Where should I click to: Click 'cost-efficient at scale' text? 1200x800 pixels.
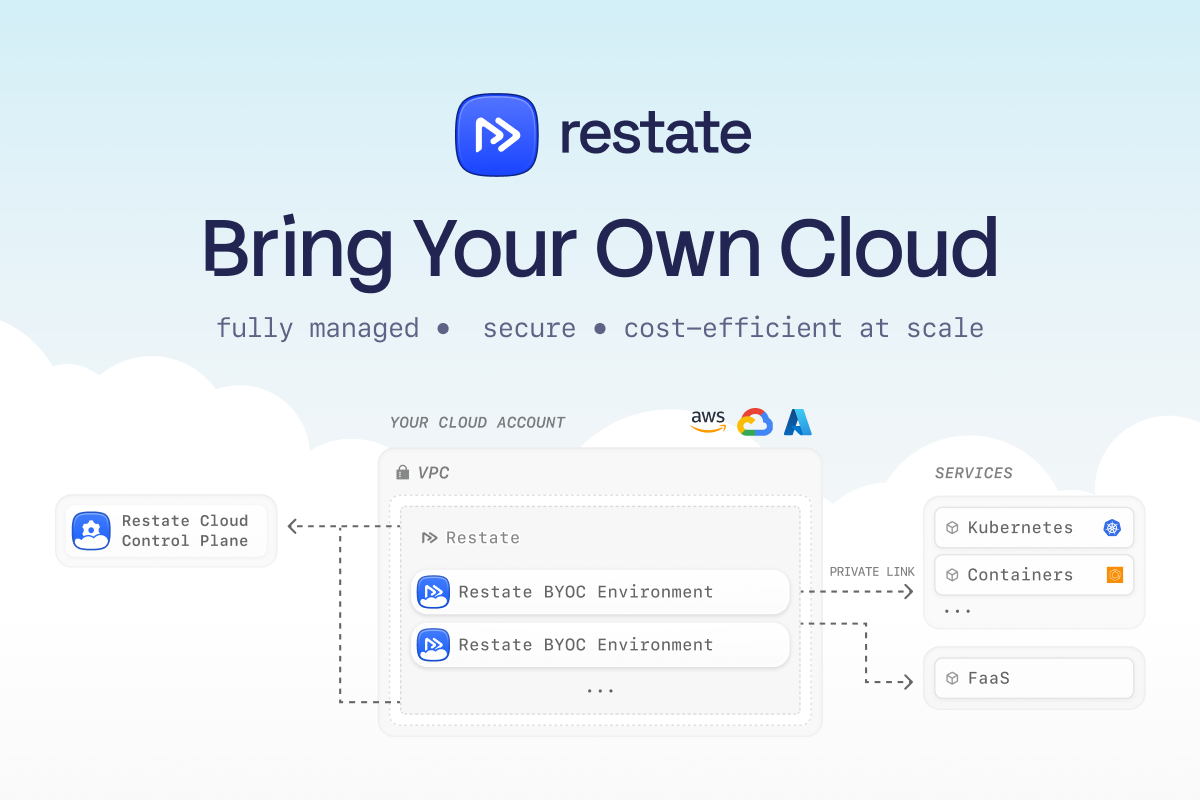click(804, 328)
